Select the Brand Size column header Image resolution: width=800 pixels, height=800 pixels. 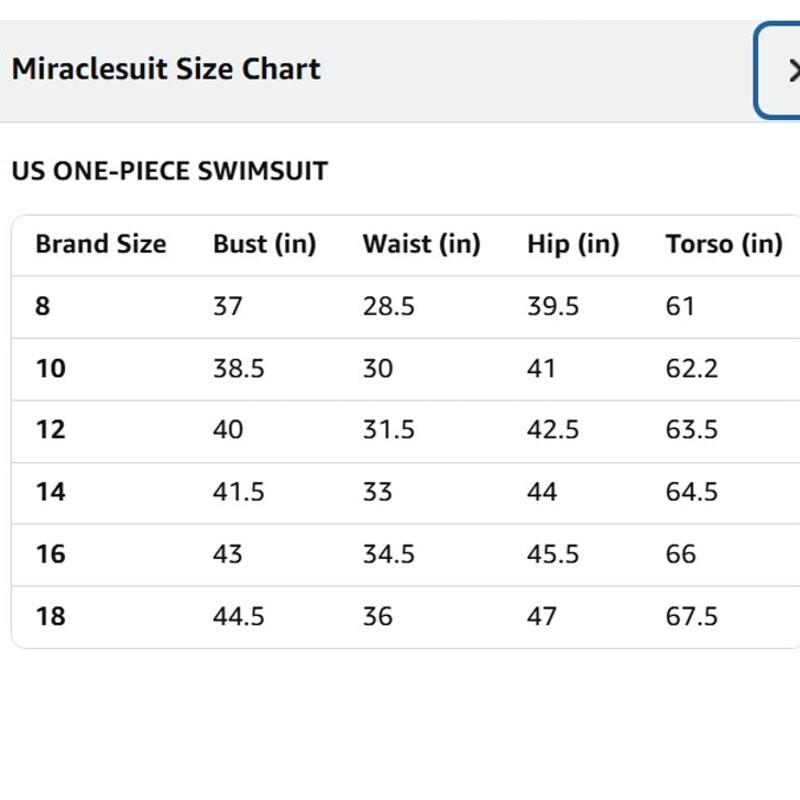coord(101,244)
